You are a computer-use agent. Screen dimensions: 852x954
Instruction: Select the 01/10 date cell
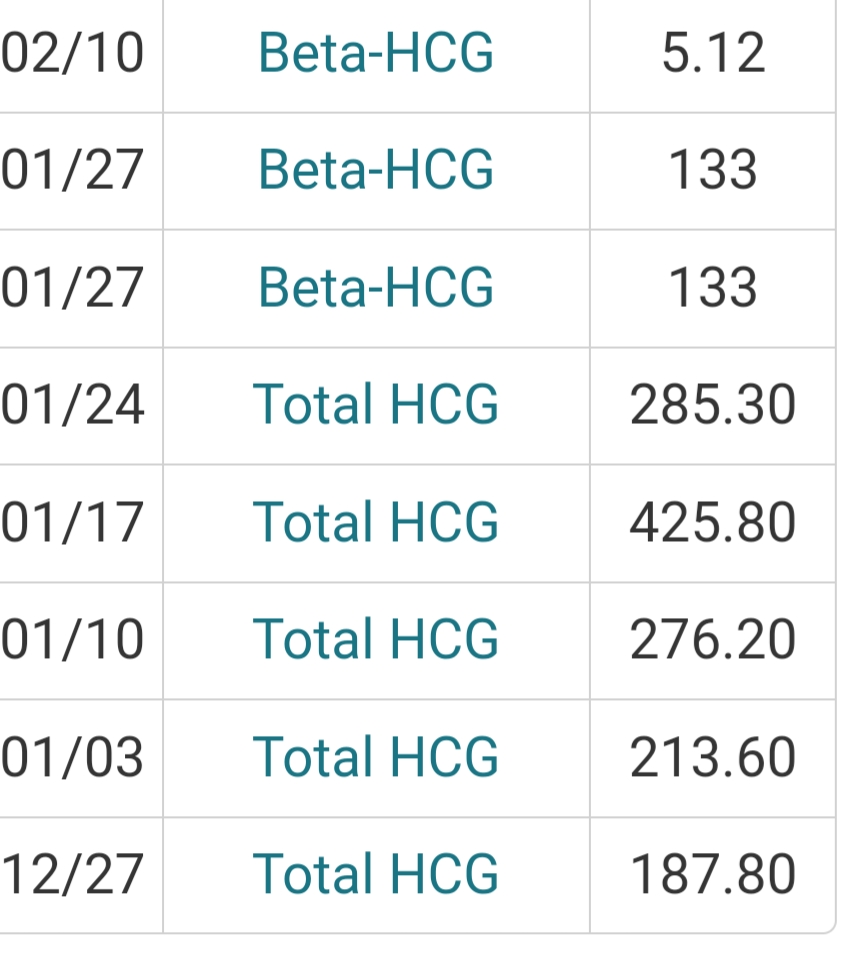72,639
